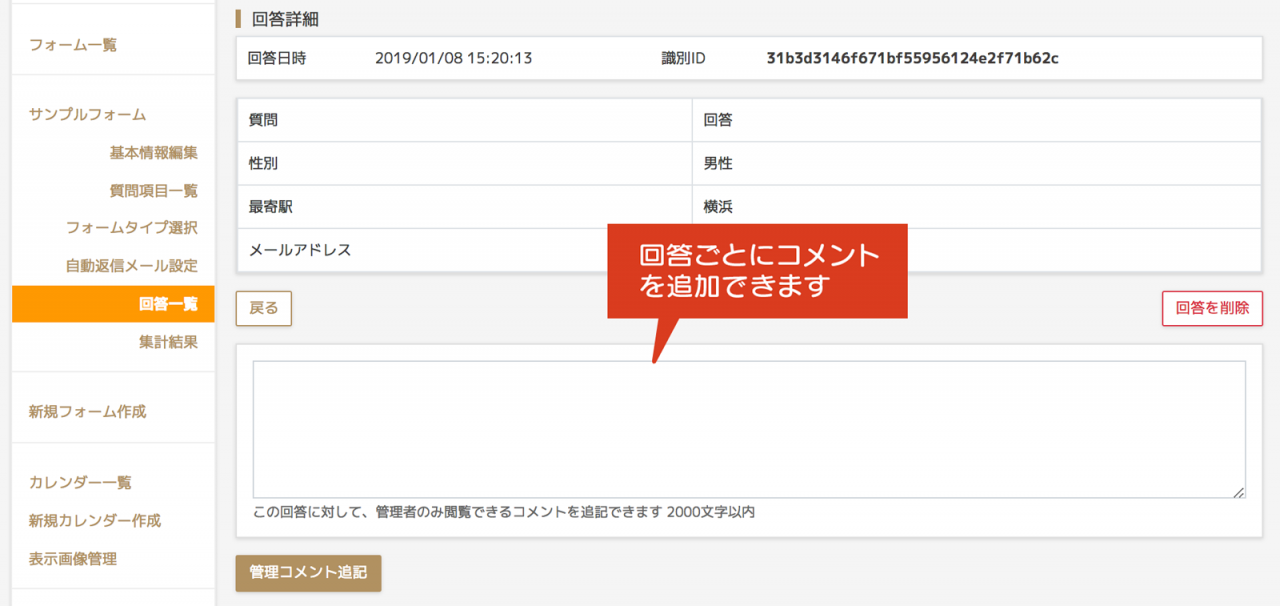The width and height of the screenshot is (1280, 606).
Task: Click the 戻る button
Action: pyautogui.click(x=264, y=308)
